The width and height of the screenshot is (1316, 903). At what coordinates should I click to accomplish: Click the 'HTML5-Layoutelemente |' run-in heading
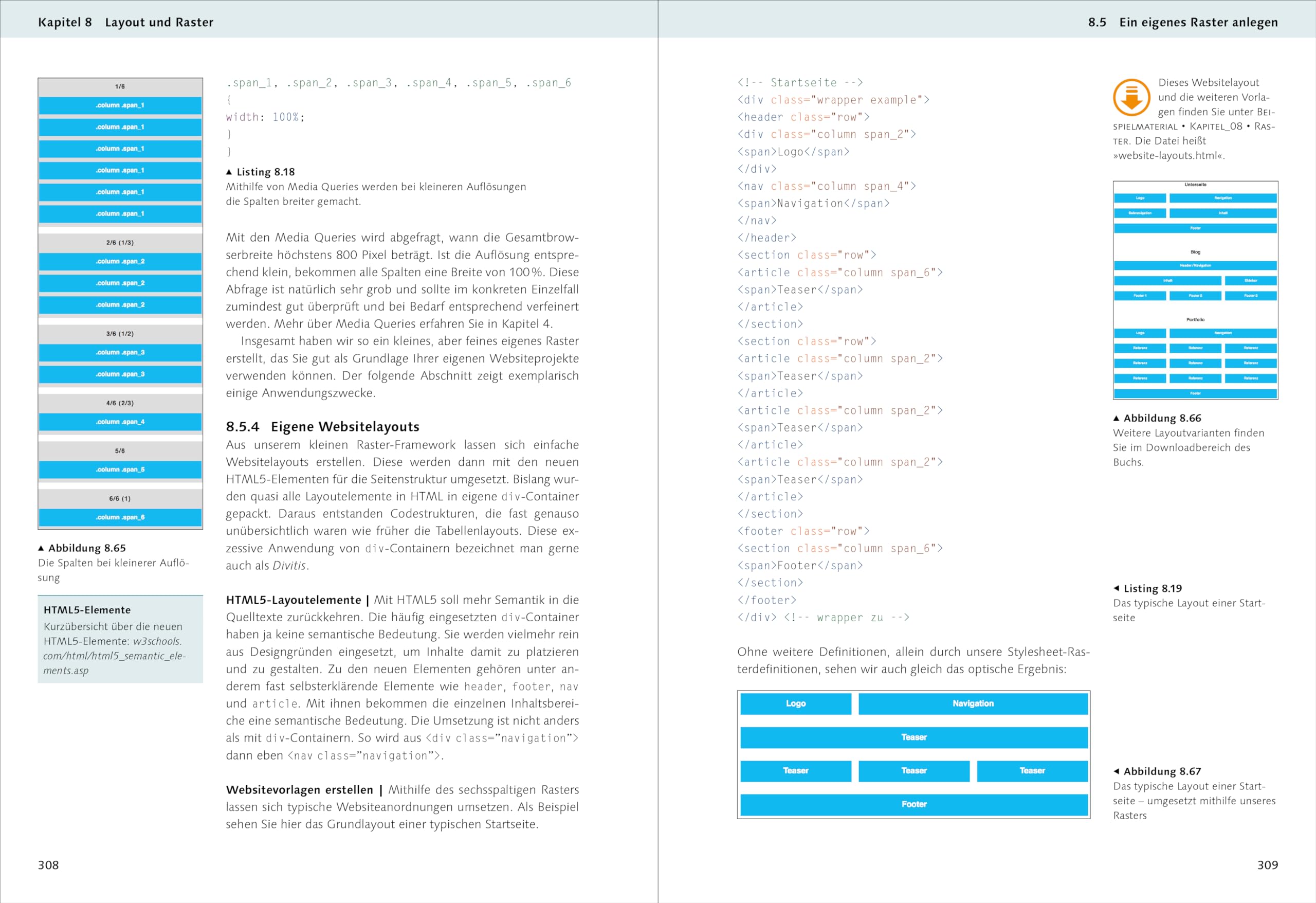[298, 600]
